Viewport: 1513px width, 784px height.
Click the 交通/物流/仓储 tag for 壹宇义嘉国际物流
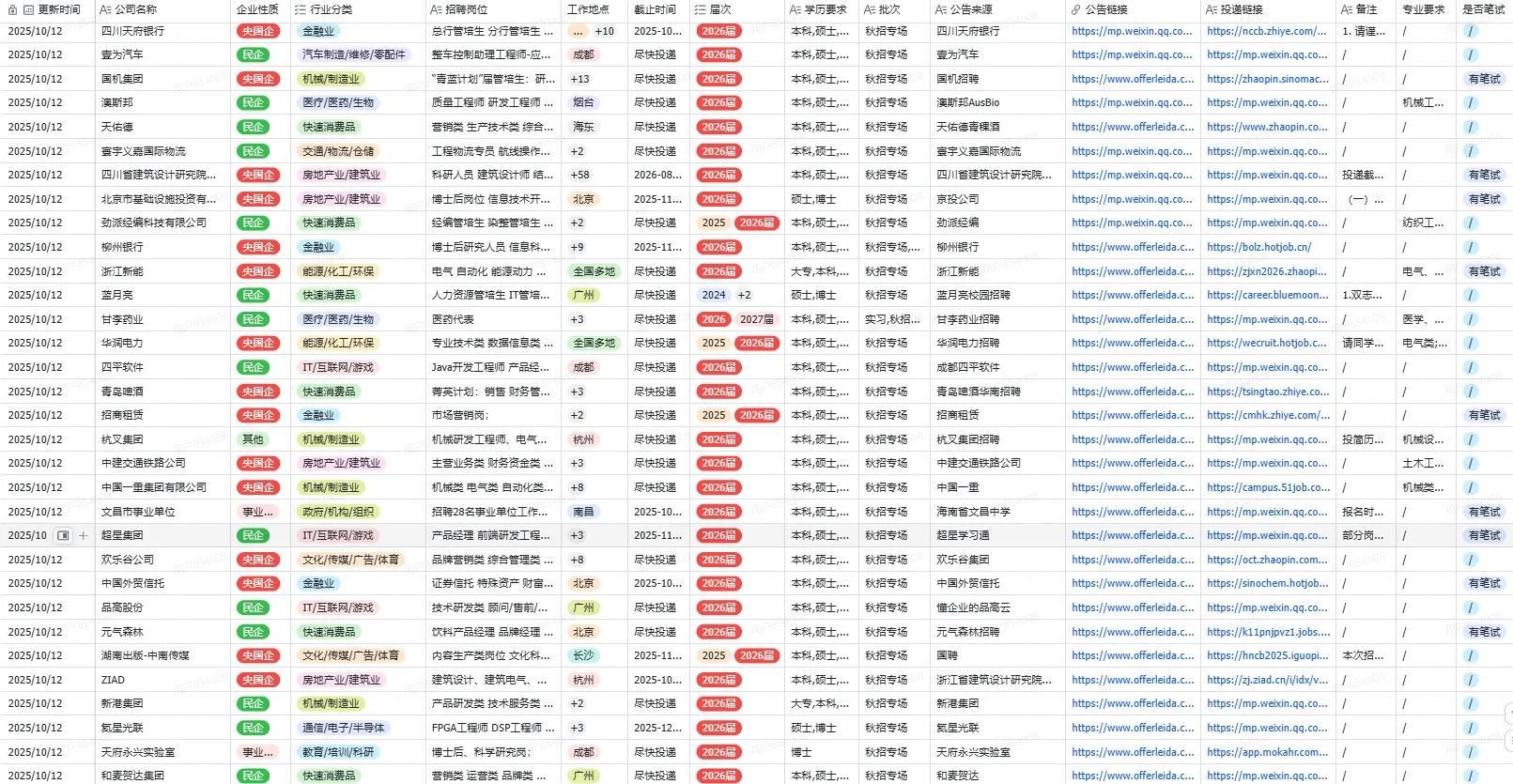coord(338,151)
